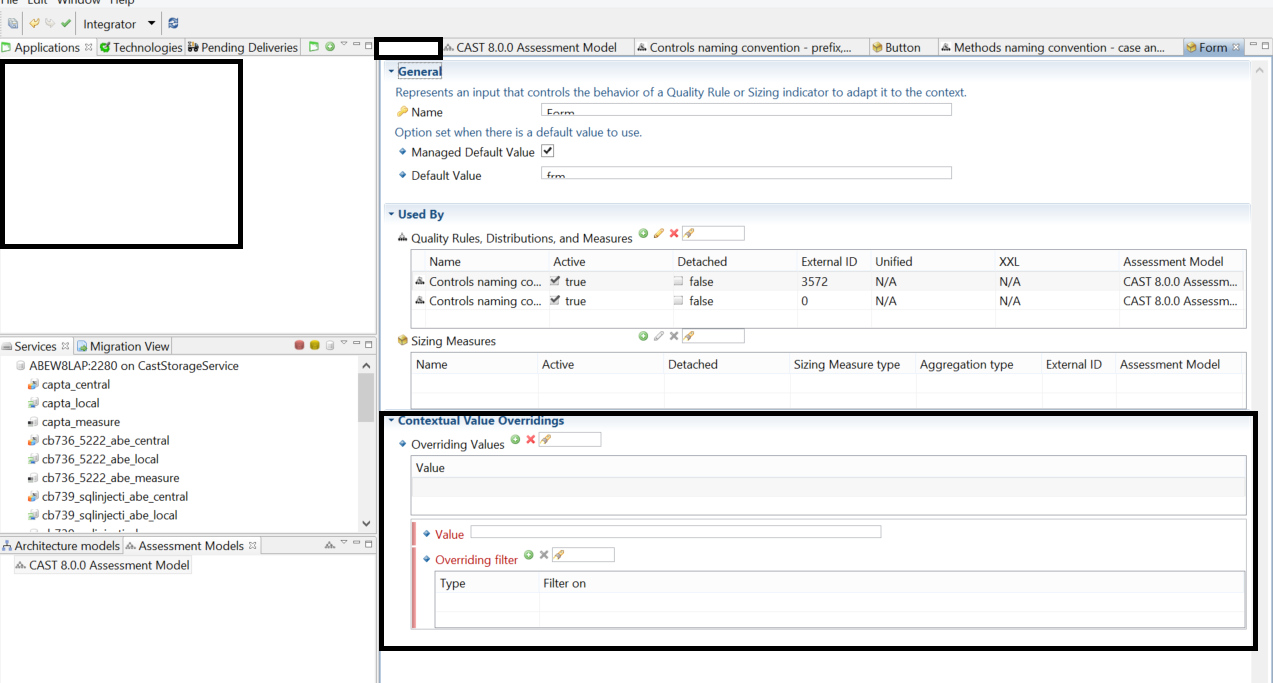Click the Sizing Measures filter field
The width and height of the screenshot is (1273, 683).
(713, 336)
